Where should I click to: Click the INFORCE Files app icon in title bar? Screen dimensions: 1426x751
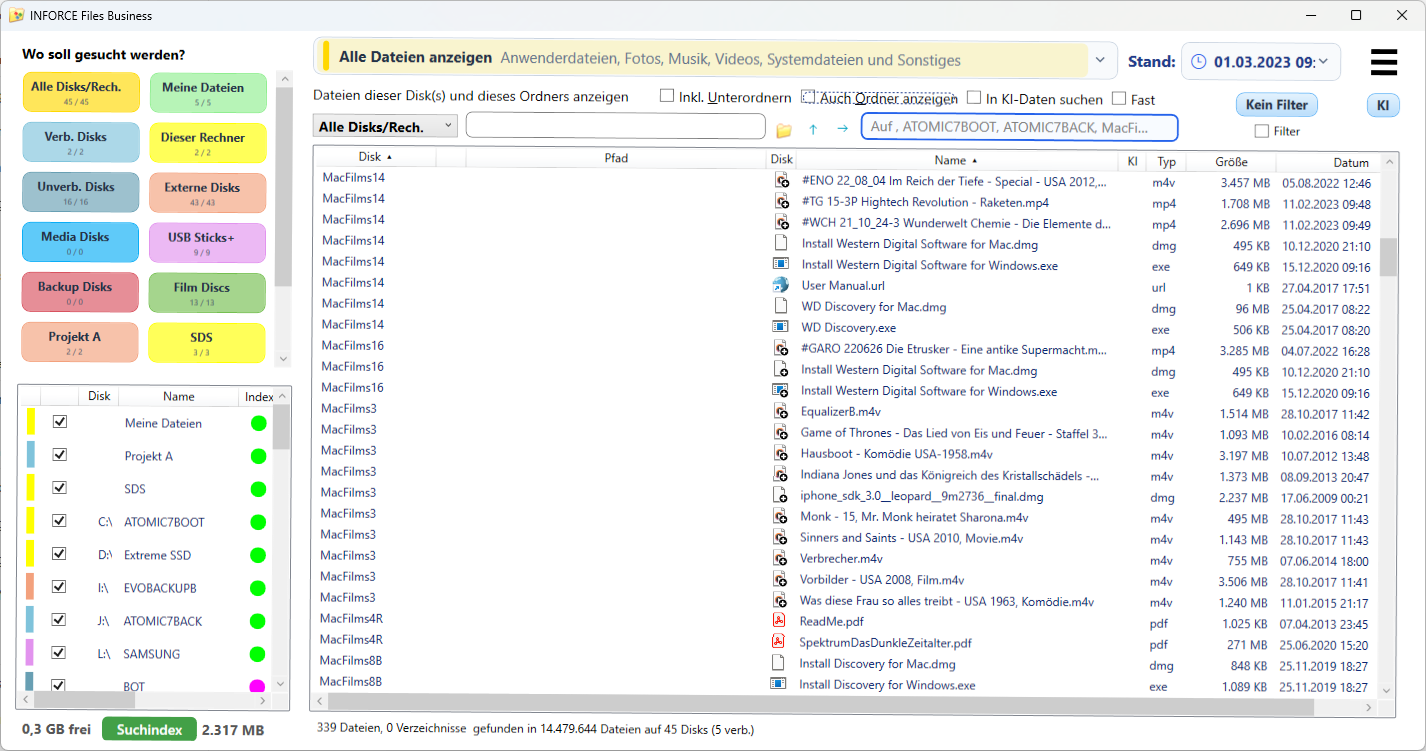click(x=16, y=15)
